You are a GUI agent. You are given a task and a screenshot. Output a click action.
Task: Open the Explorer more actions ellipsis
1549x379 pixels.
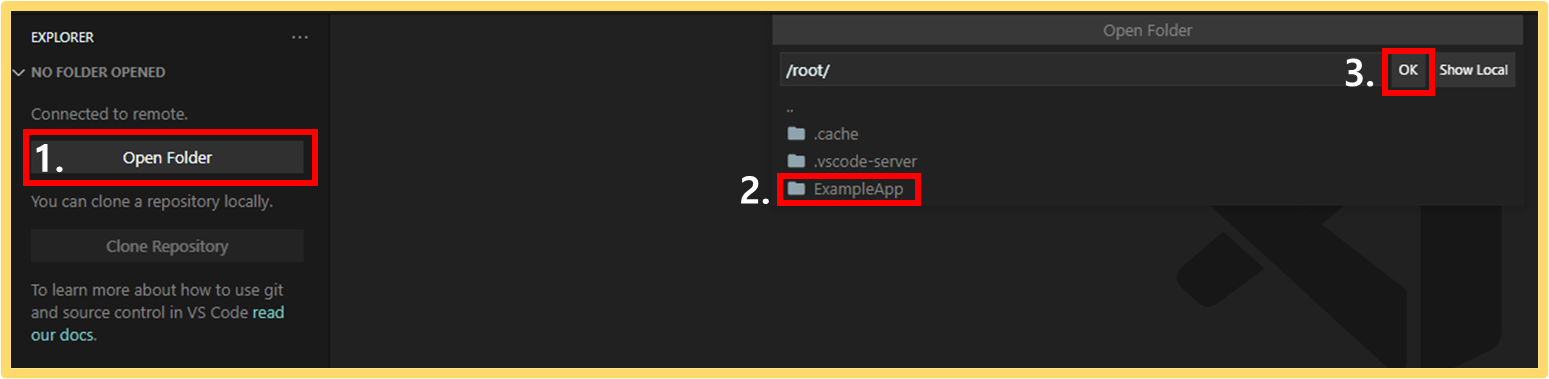pos(300,37)
